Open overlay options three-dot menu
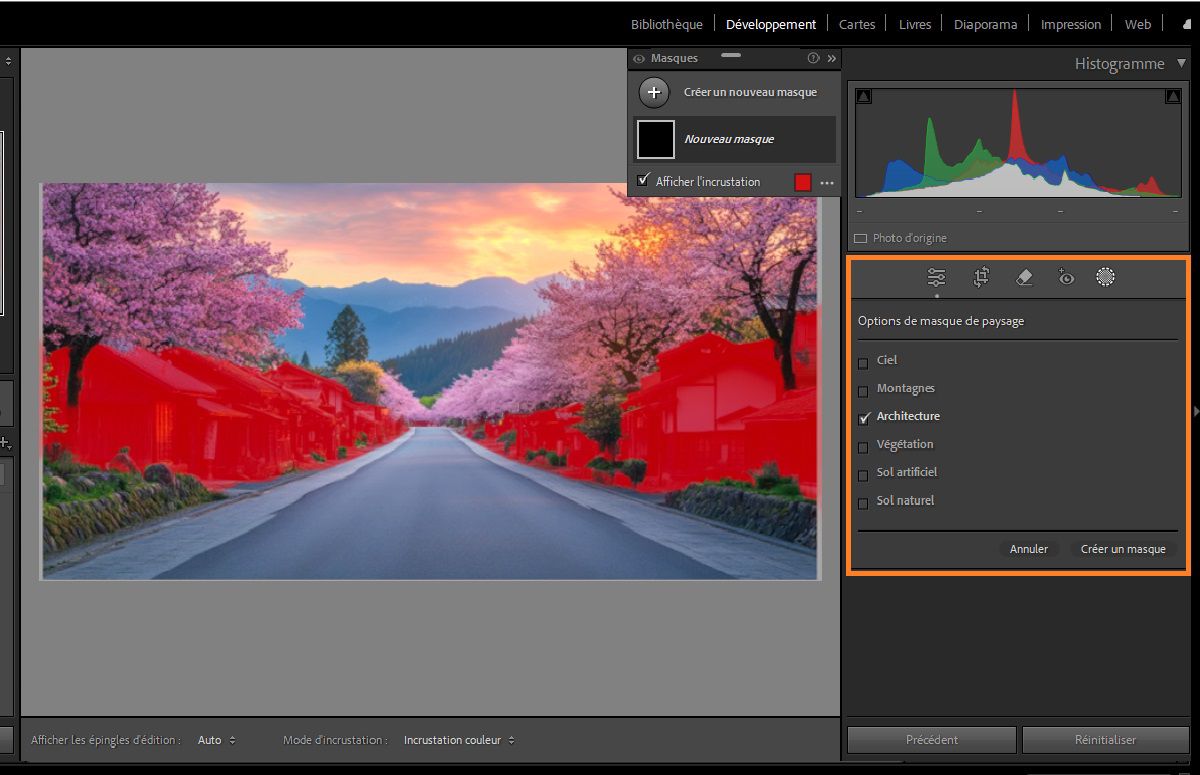 pyautogui.click(x=827, y=183)
